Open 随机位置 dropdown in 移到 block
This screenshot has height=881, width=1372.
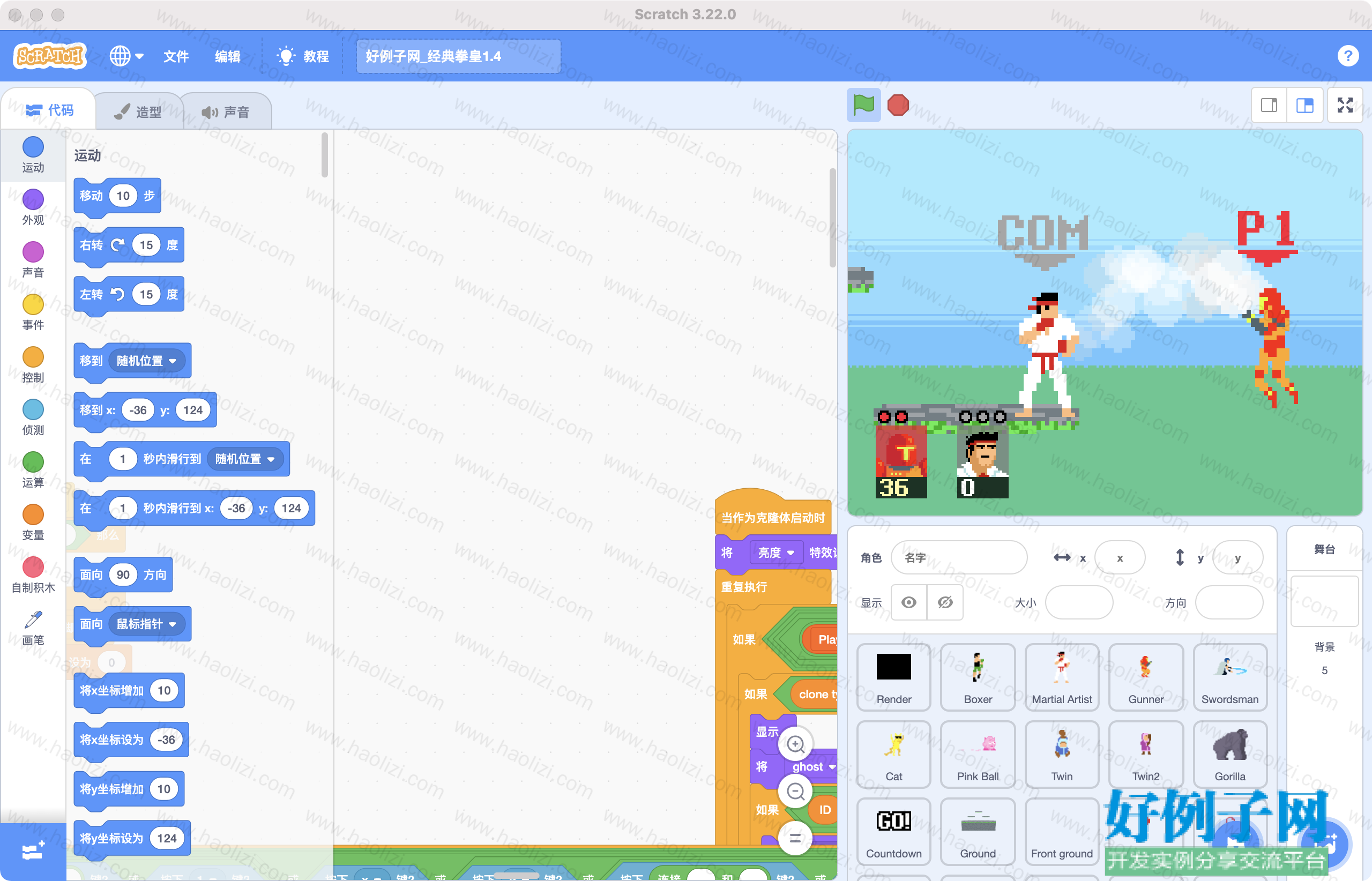point(146,361)
